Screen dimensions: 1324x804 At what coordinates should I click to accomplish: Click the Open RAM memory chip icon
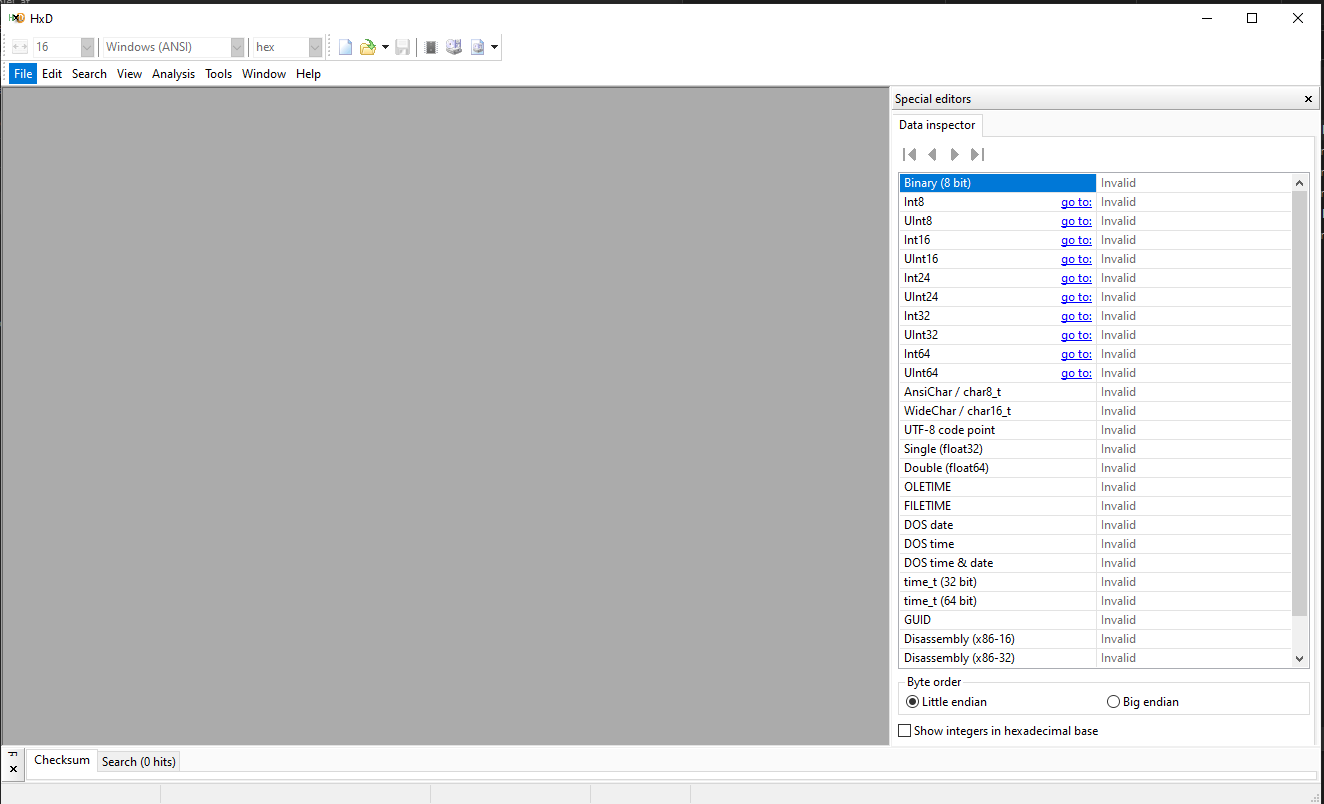[431, 47]
